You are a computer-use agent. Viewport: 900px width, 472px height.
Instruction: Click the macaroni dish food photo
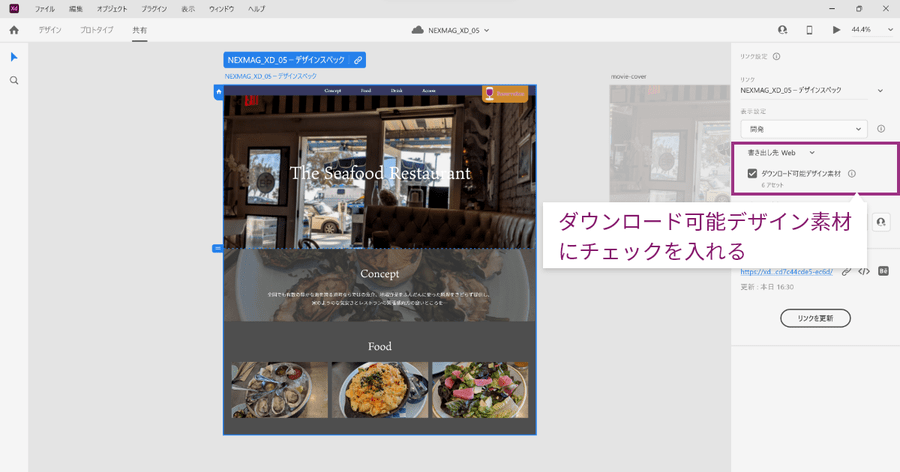pos(380,390)
